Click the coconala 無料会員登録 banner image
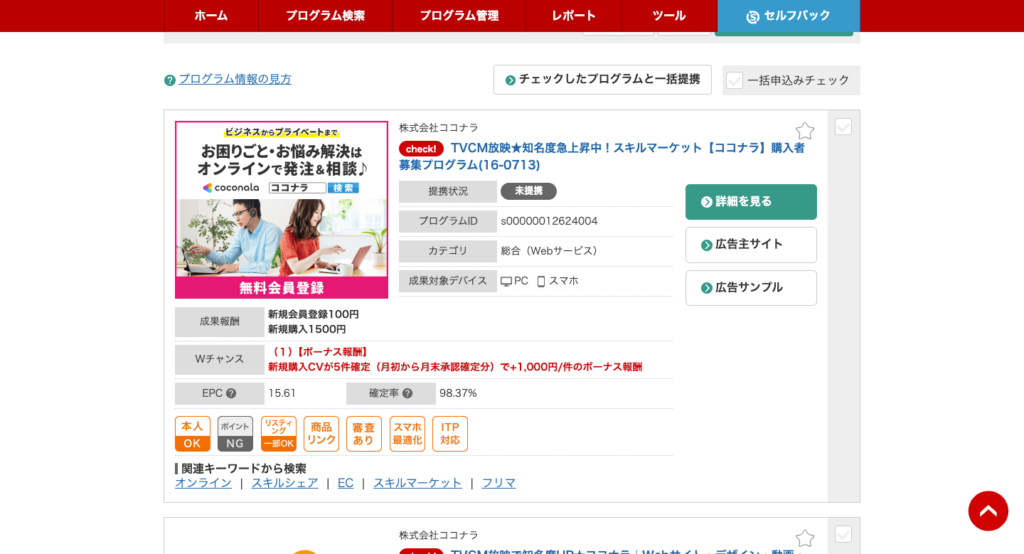 (281, 210)
